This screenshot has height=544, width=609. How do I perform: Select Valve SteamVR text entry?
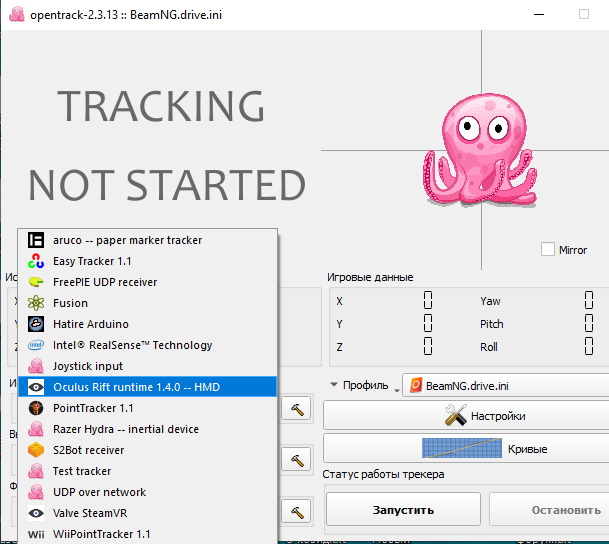pos(90,513)
